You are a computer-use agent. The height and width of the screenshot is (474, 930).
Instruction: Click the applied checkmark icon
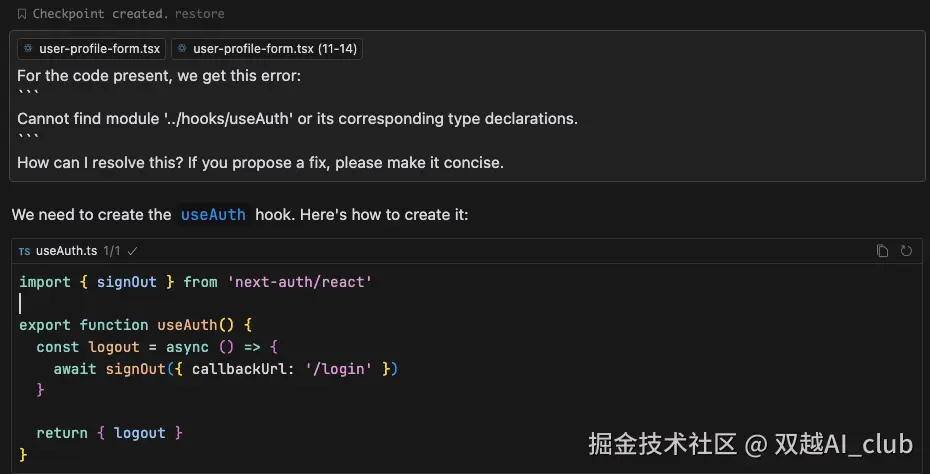[133, 251]
